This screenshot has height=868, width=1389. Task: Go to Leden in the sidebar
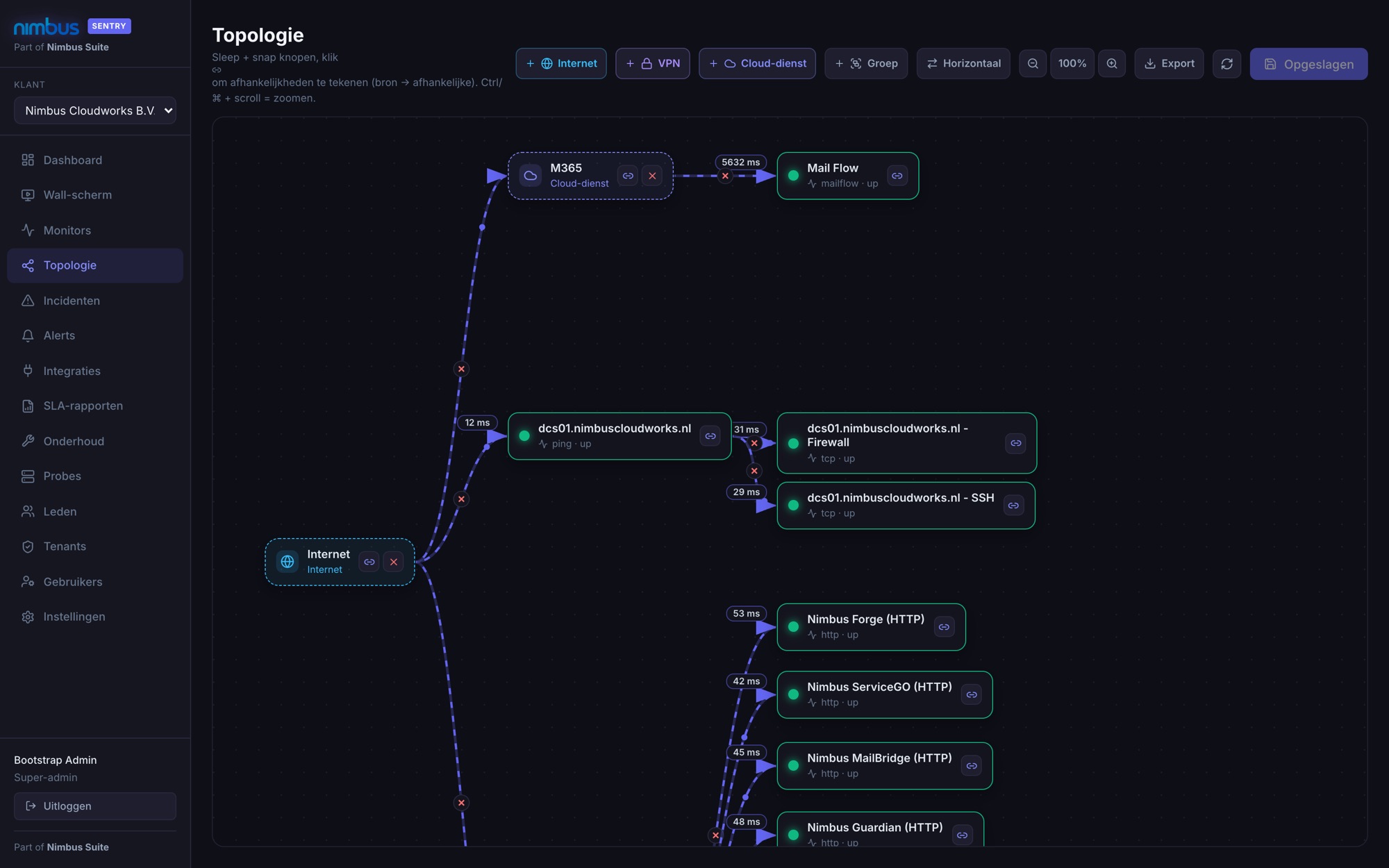[95, 511]
